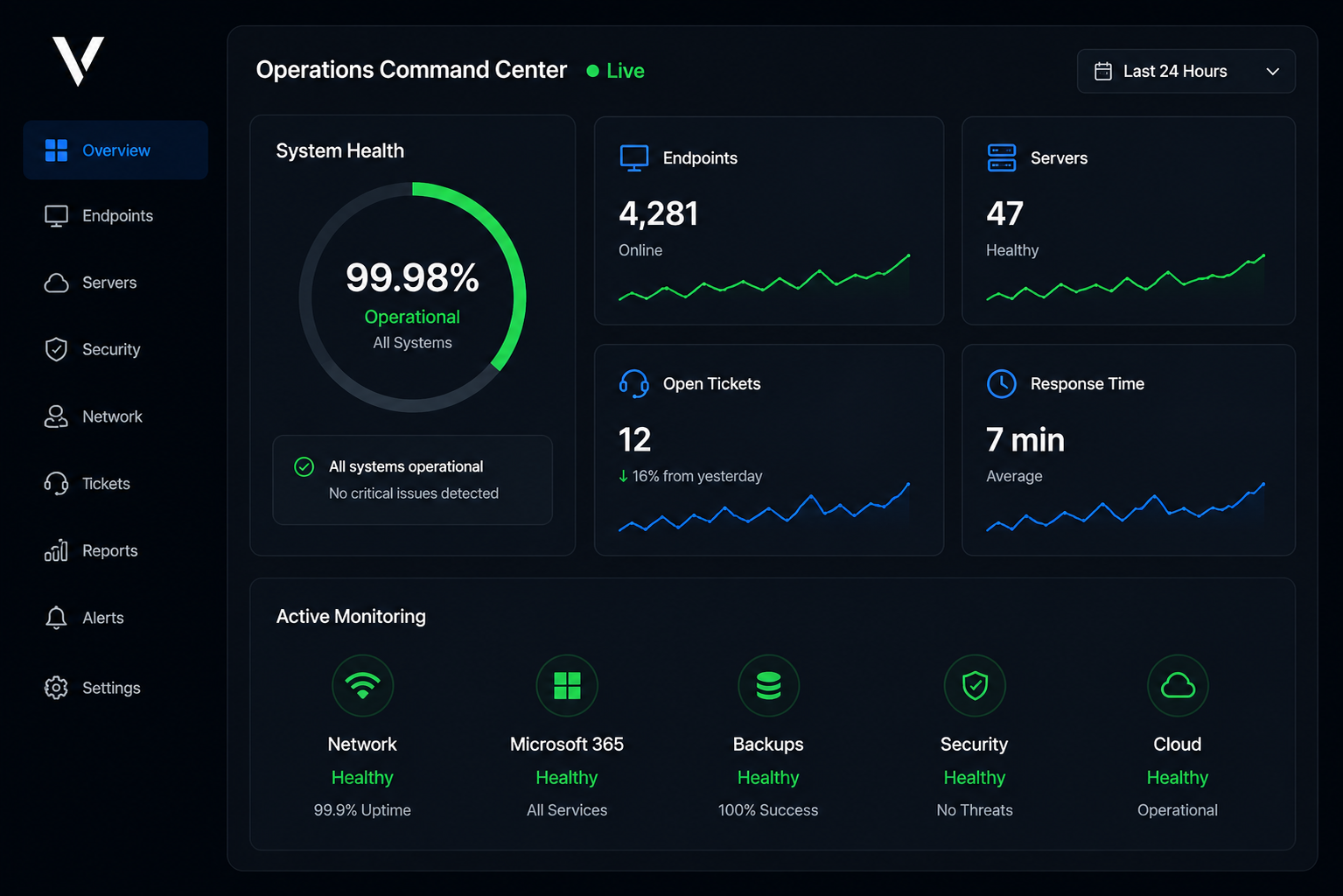
Task: Click the Endpoints monitor icon in sidebar
Action: tap(56, 216)
